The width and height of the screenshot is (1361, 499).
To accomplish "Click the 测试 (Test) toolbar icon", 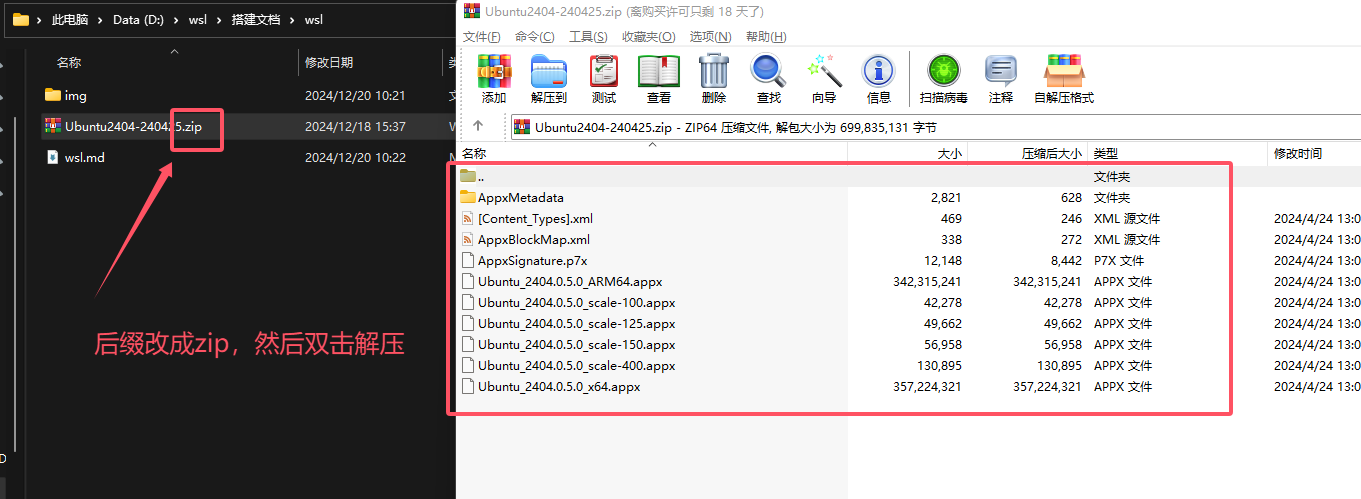I will pos(604,71).
